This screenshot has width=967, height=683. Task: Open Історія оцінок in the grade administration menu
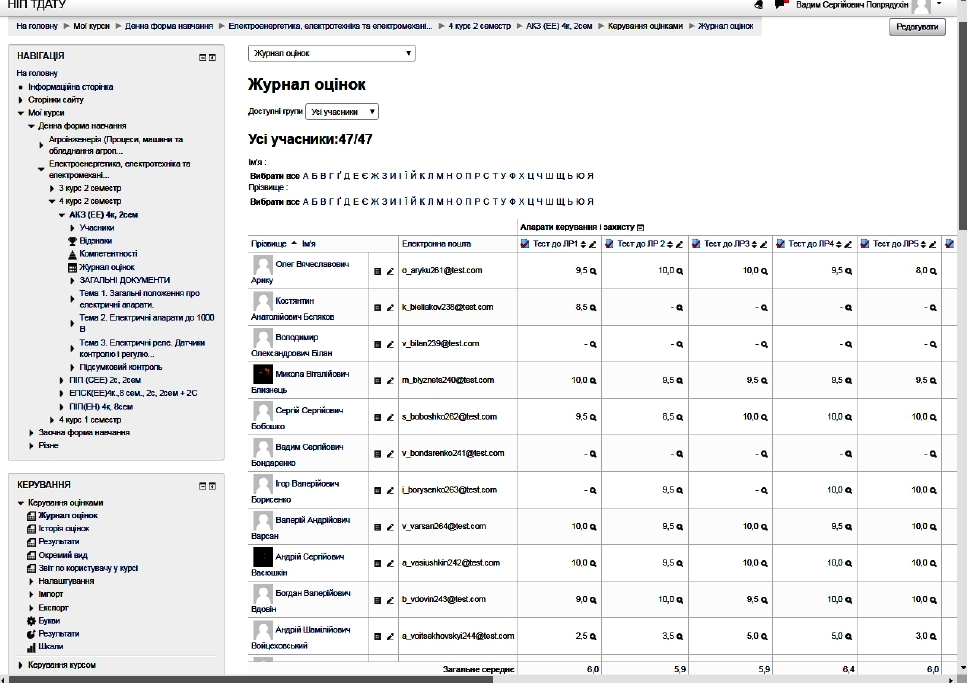63,528
